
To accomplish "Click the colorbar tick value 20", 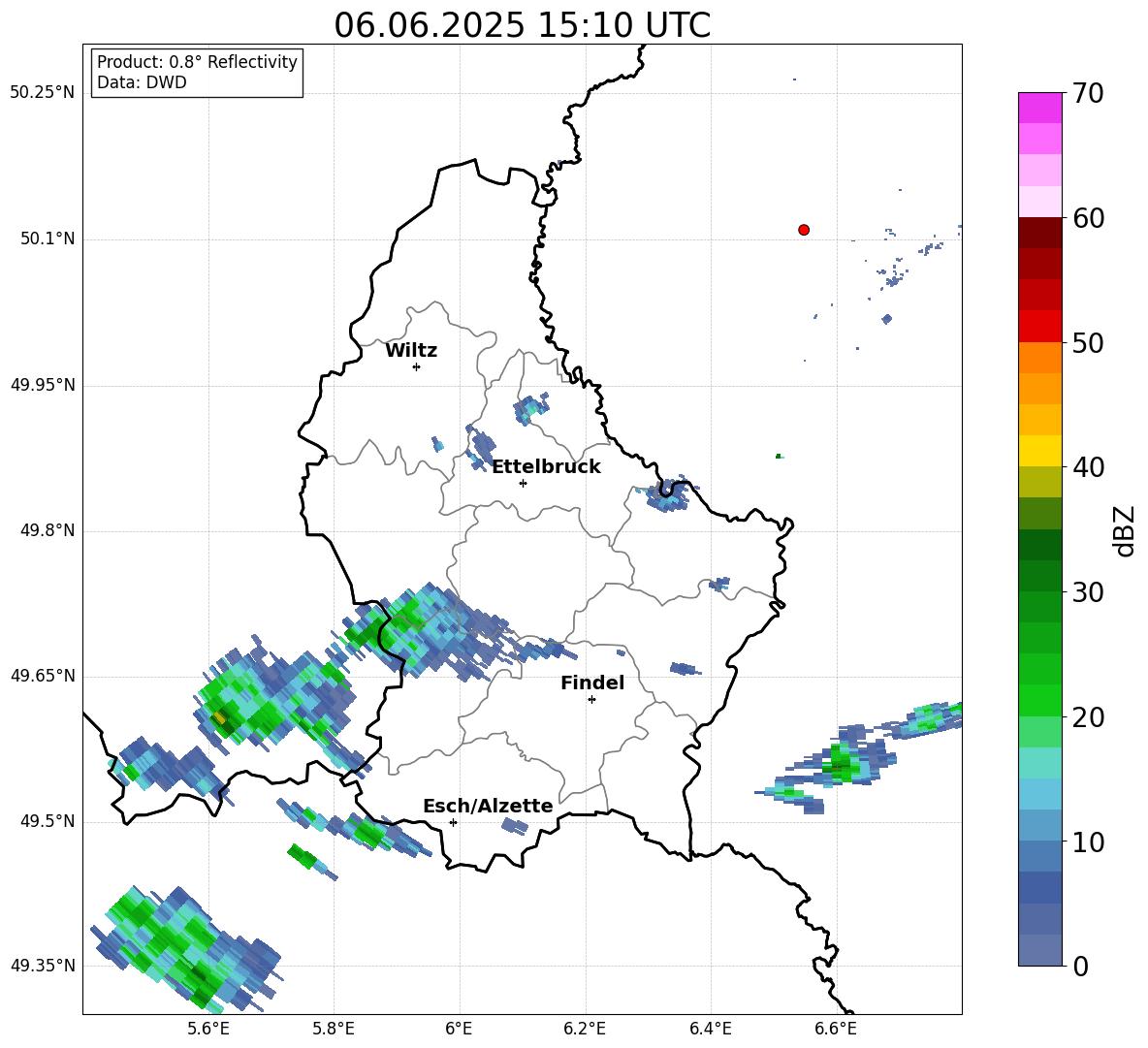I will (1088, 717).
